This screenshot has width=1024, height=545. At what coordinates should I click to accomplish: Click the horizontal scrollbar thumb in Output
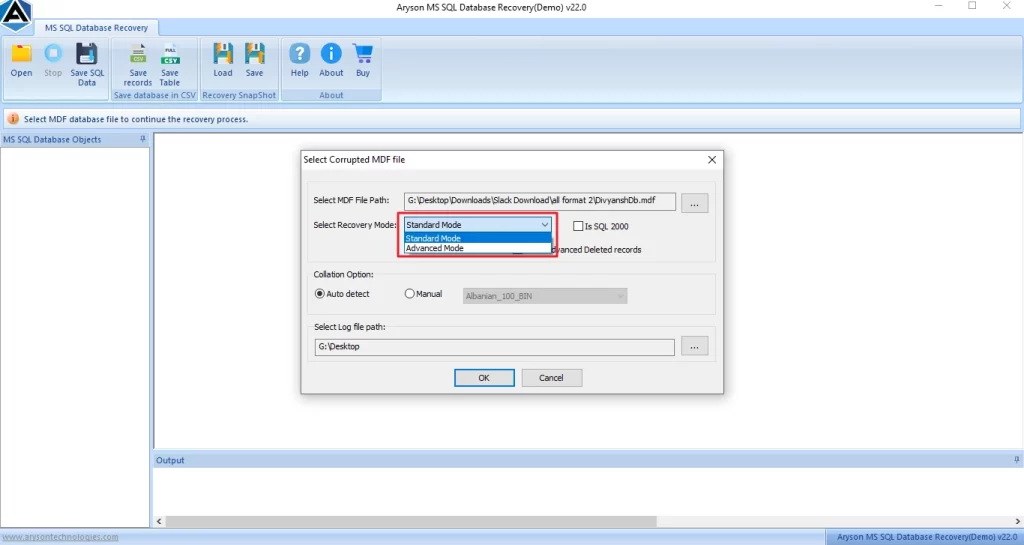(411, 522)
